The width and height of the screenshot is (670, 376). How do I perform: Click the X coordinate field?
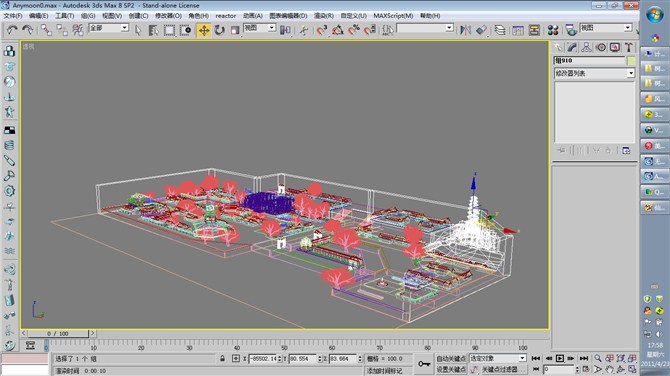click(263, 359)
